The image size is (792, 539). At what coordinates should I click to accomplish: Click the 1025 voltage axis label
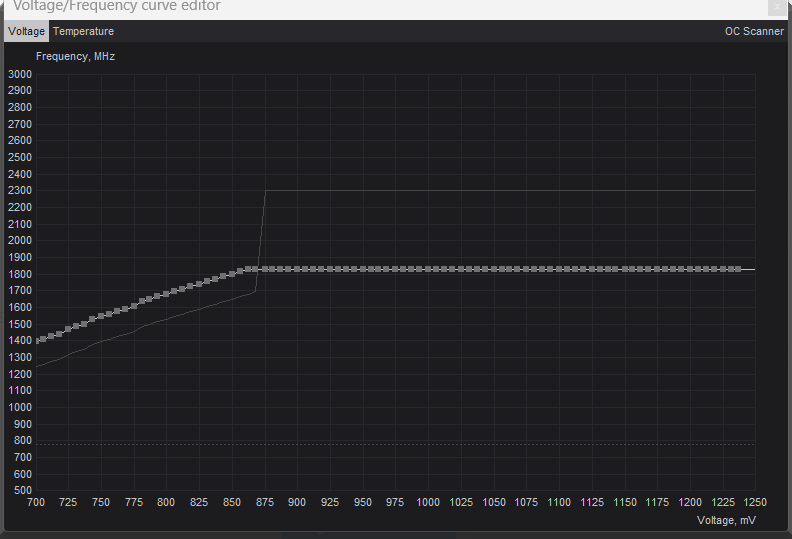[x=461, y=503]
